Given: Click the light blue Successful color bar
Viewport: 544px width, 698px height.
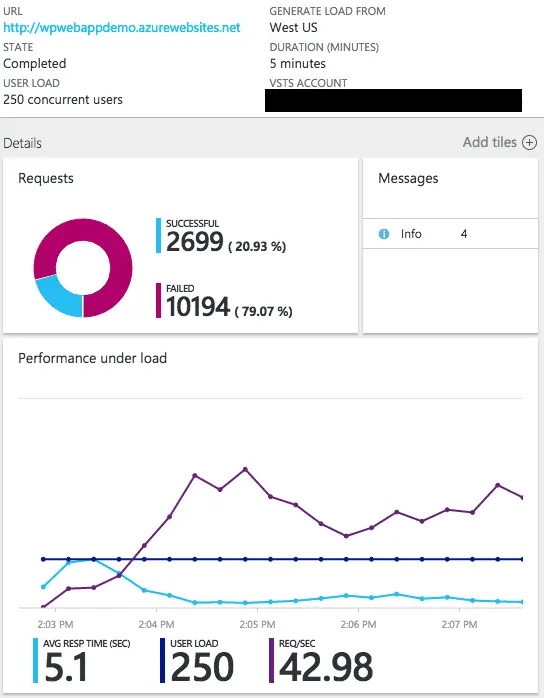Looking at the screenshot, I should click(158, 235).
